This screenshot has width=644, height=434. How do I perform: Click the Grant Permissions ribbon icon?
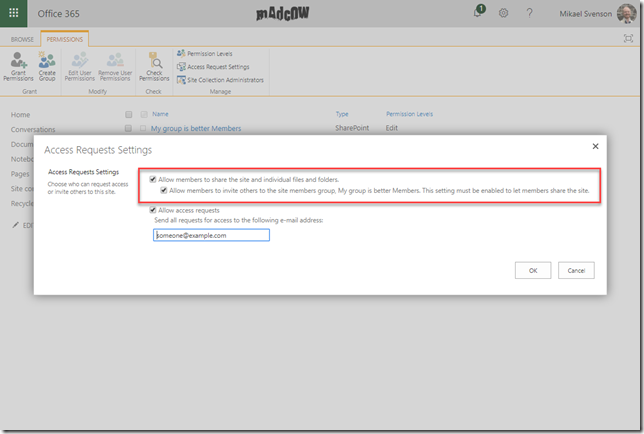(18, 66)
